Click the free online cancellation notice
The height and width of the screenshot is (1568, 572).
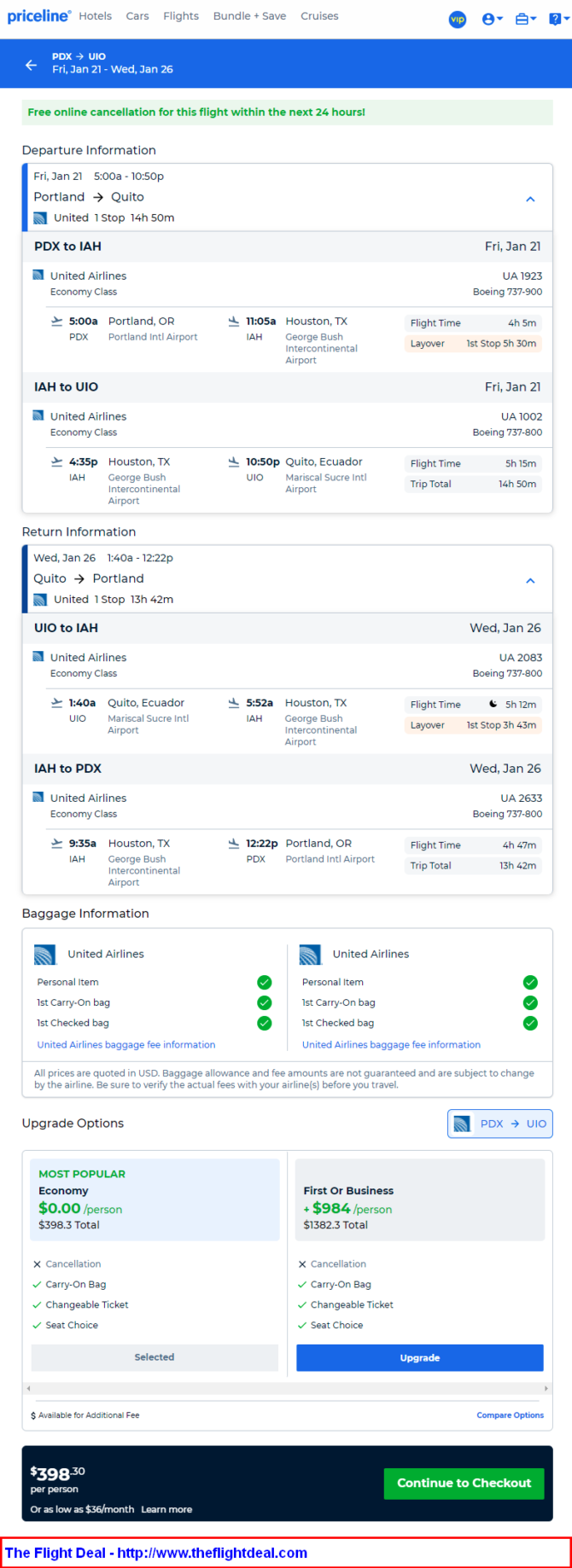[287, 112]
